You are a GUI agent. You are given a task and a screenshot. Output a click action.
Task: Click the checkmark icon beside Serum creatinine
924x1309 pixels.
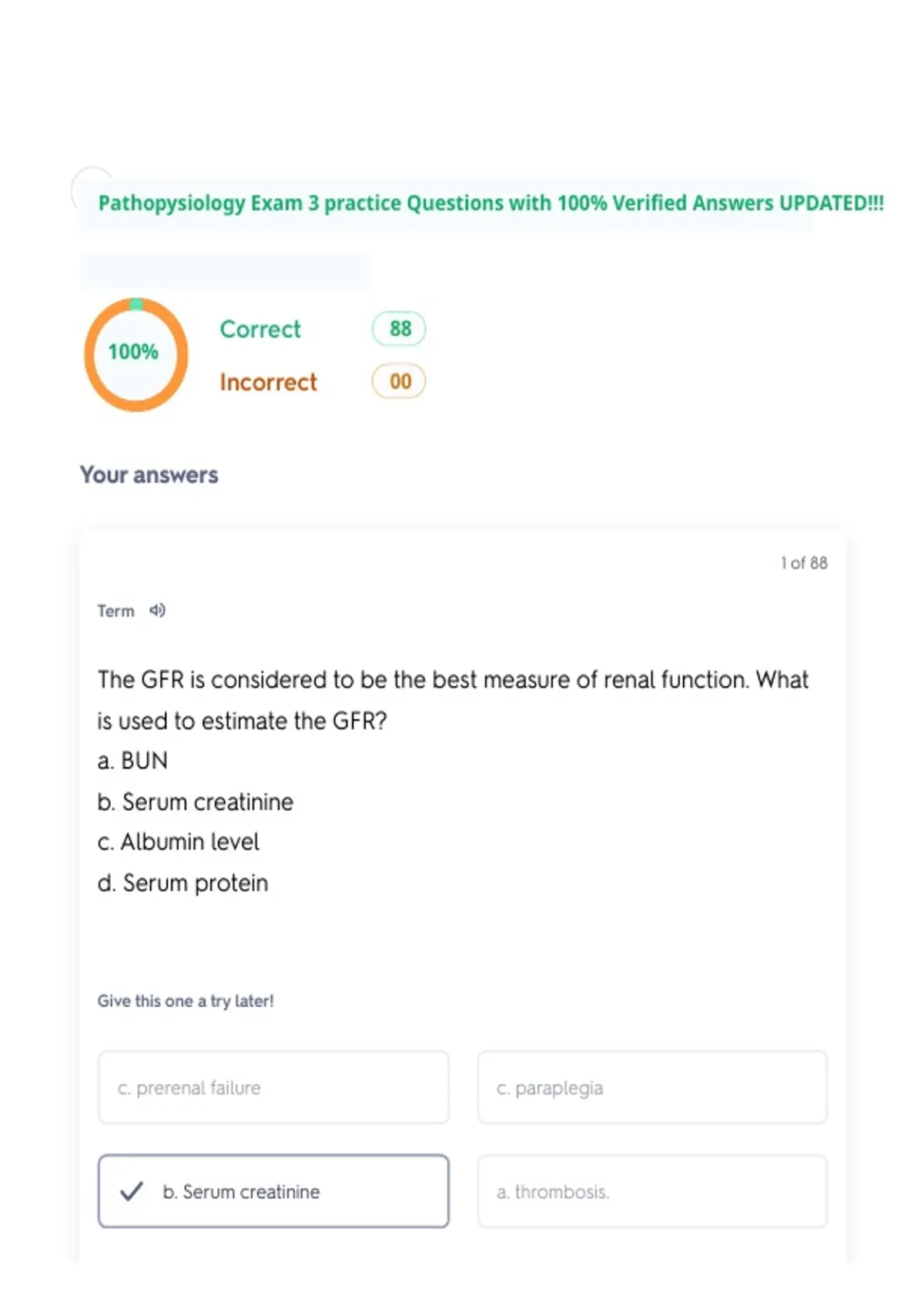point(132,1191)
